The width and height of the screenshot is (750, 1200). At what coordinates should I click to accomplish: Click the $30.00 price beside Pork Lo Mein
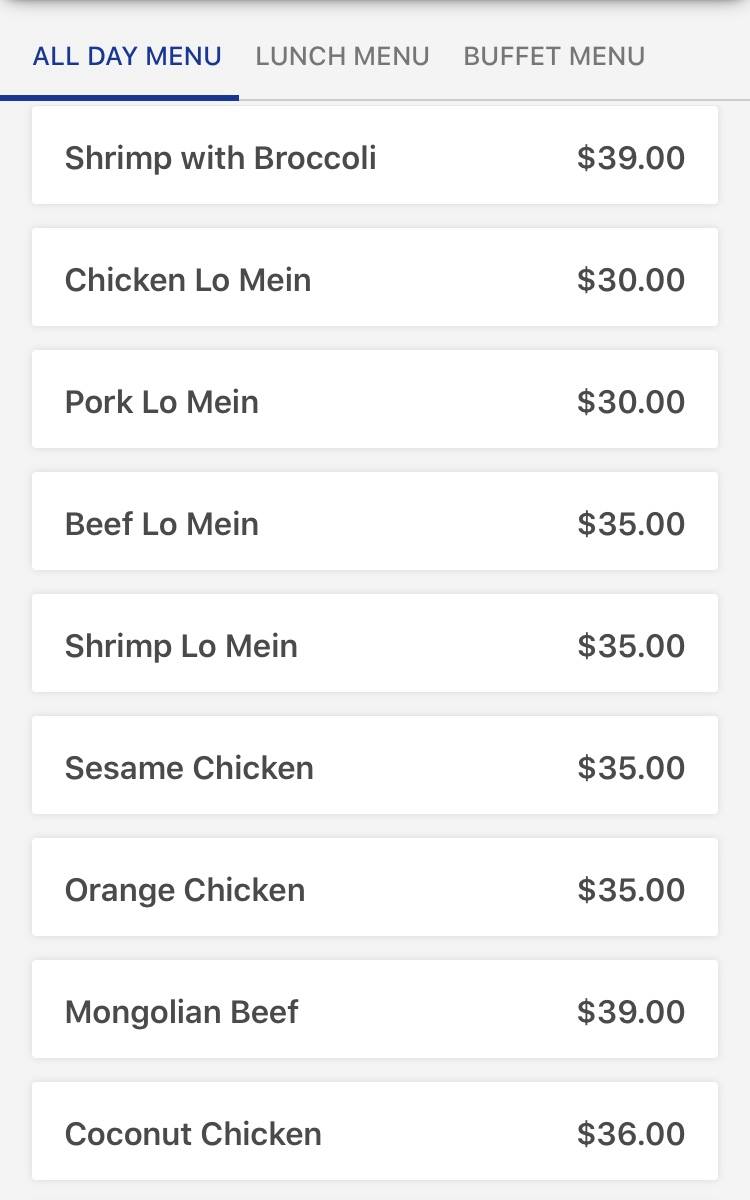pos(631,402)
